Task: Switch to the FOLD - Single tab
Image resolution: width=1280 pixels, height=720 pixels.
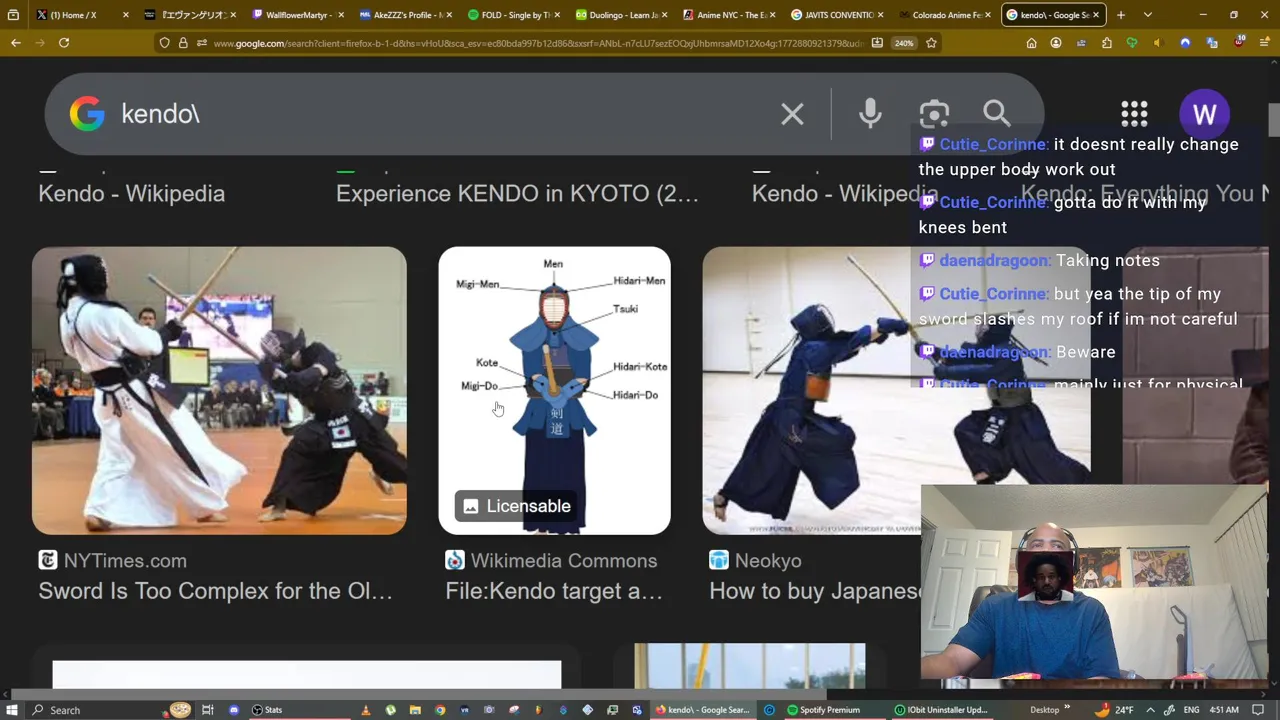Action: click(512, 15)
